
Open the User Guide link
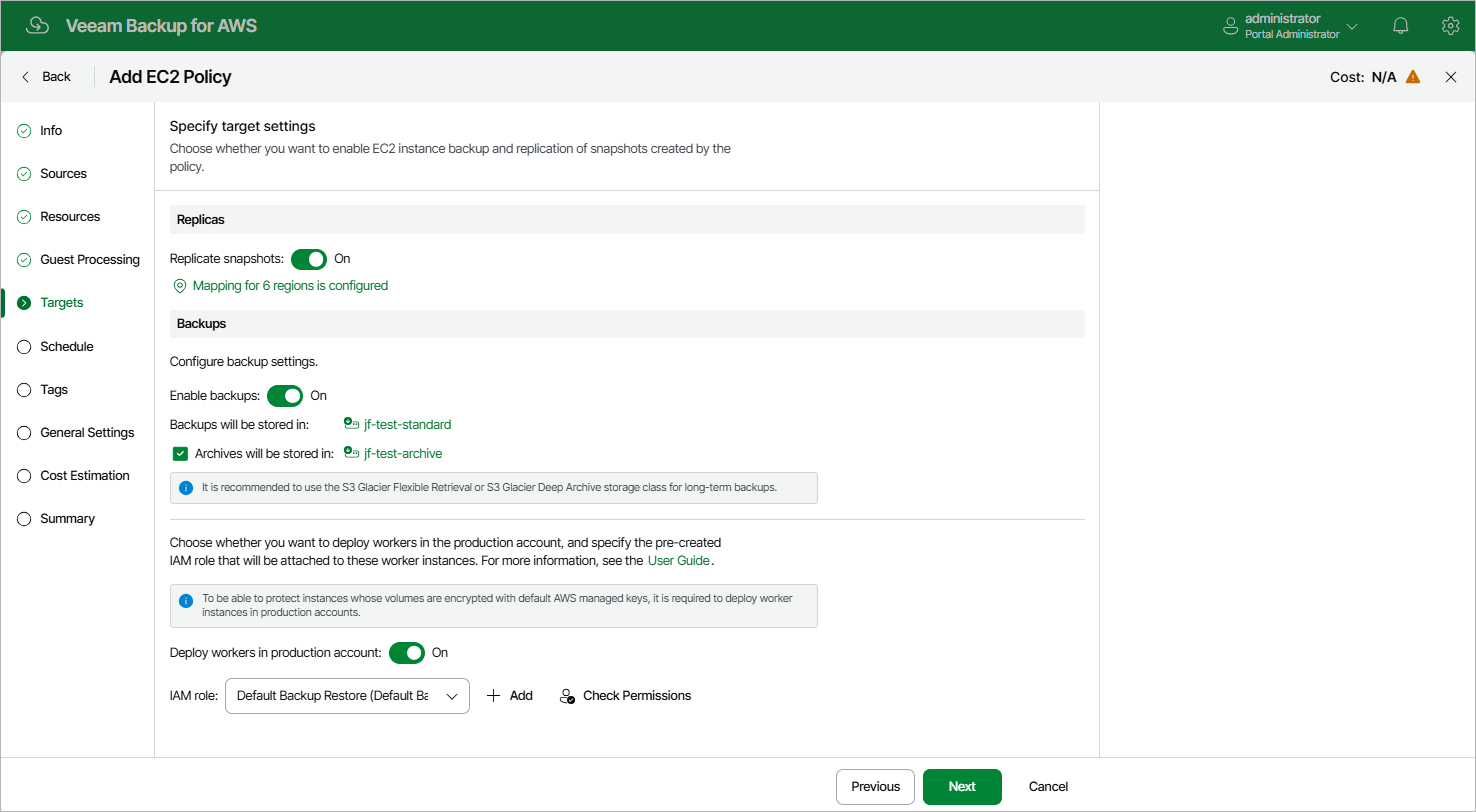(679, 561)
